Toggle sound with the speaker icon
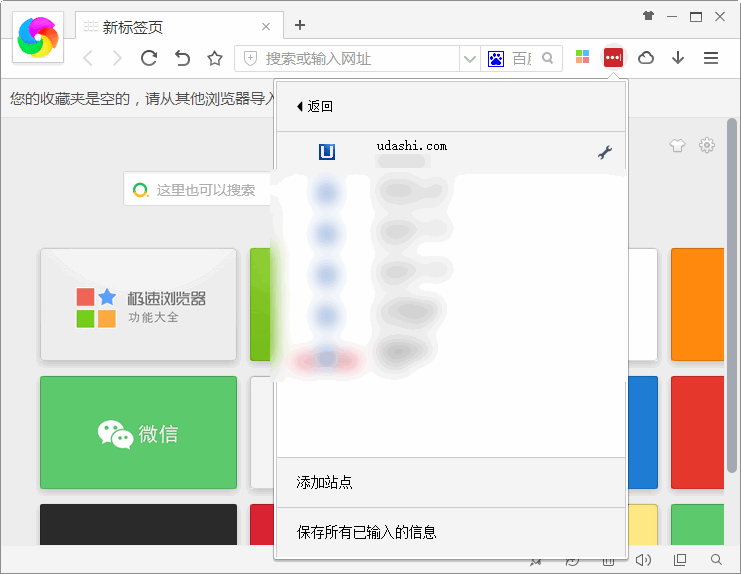Screen dimensions: 741x574 tap(644, 560)
